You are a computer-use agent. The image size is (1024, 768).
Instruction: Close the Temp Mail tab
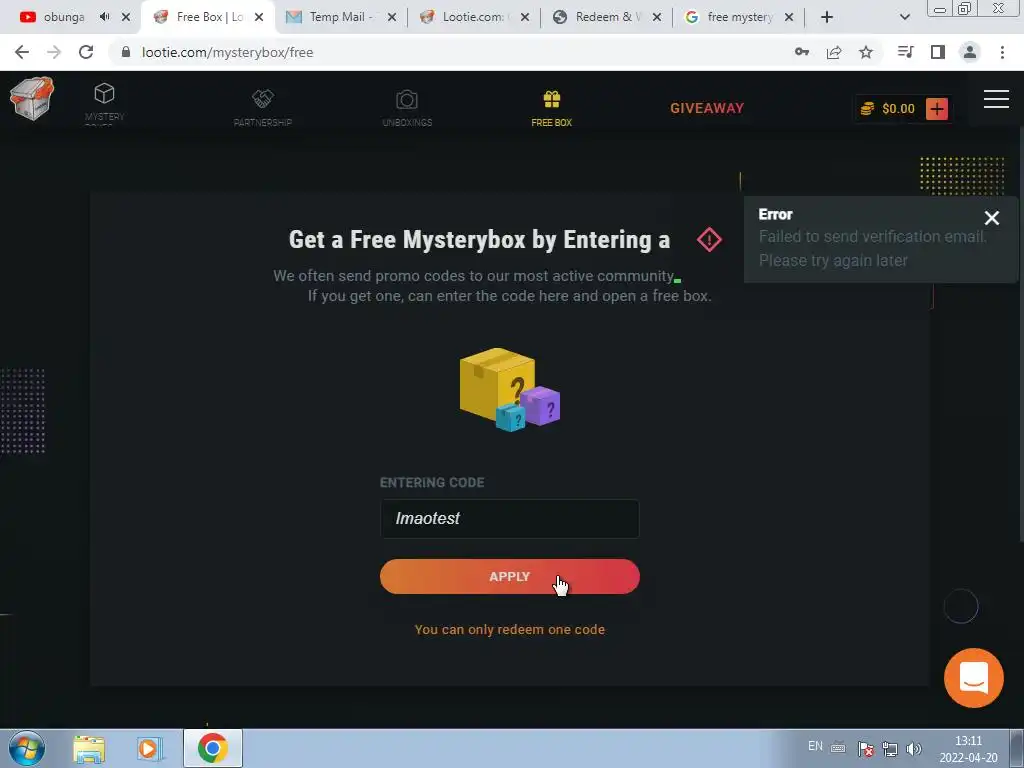coord(392,17)
